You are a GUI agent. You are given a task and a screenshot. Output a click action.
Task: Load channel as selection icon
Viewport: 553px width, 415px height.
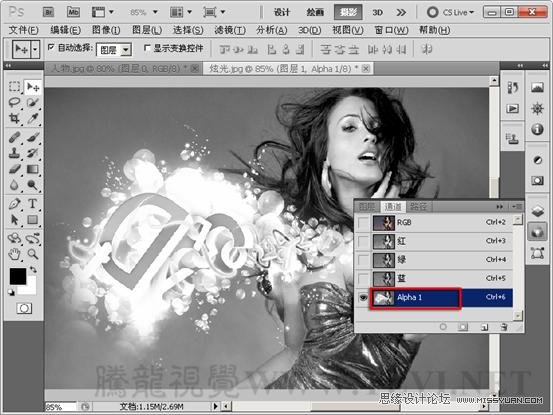443,327
